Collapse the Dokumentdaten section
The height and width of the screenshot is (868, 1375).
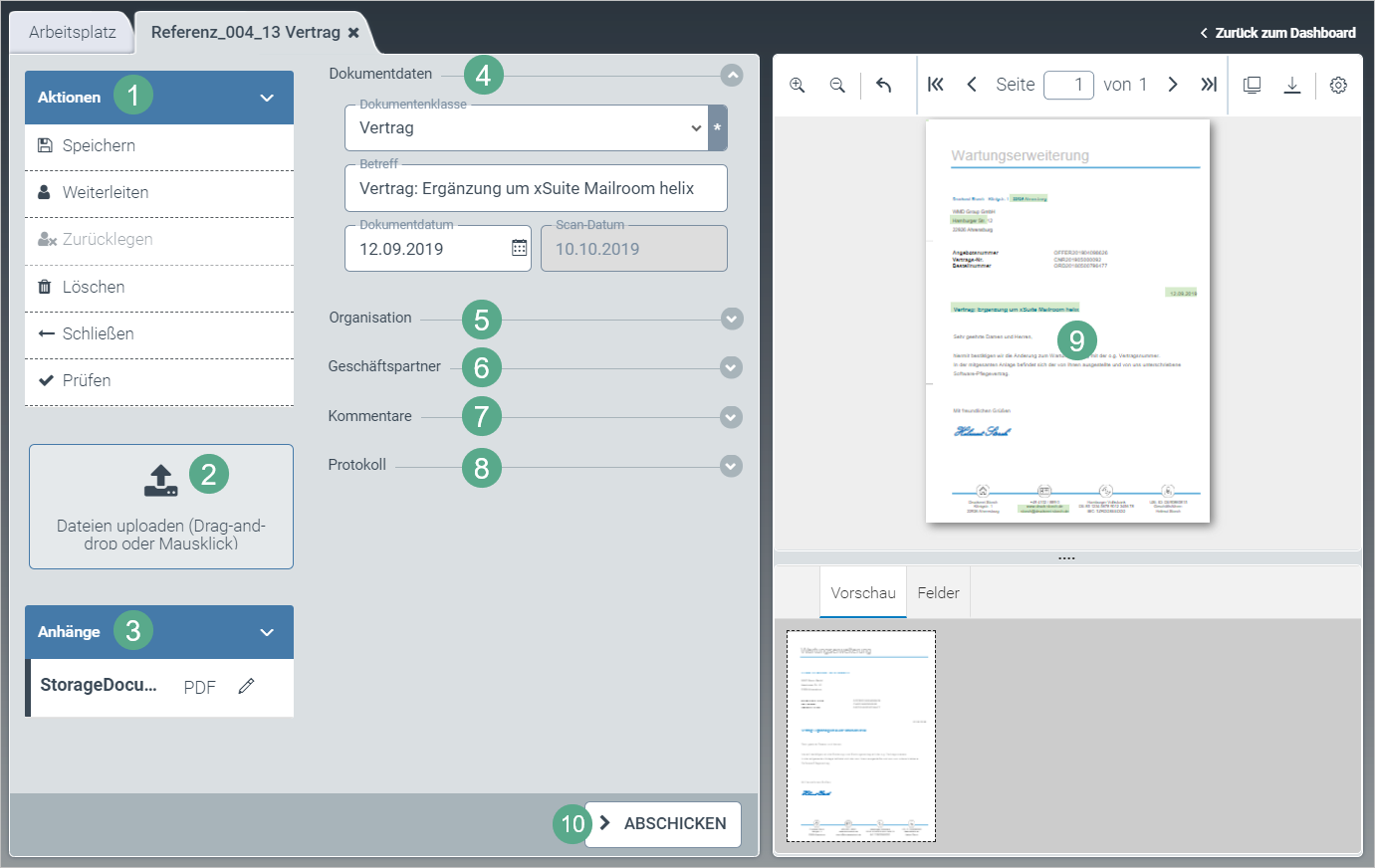point(732,75)
